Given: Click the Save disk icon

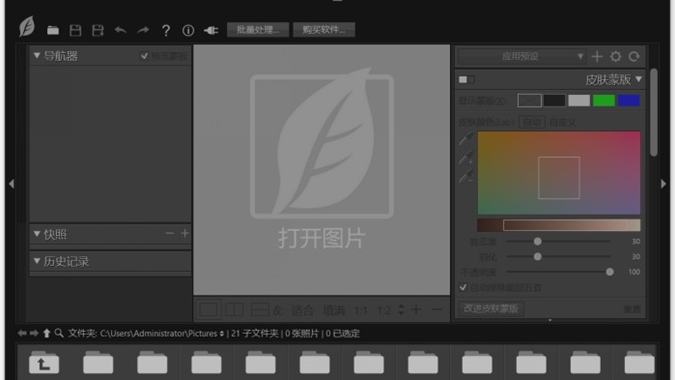Looking at the screenshot, I should [75, 30].
